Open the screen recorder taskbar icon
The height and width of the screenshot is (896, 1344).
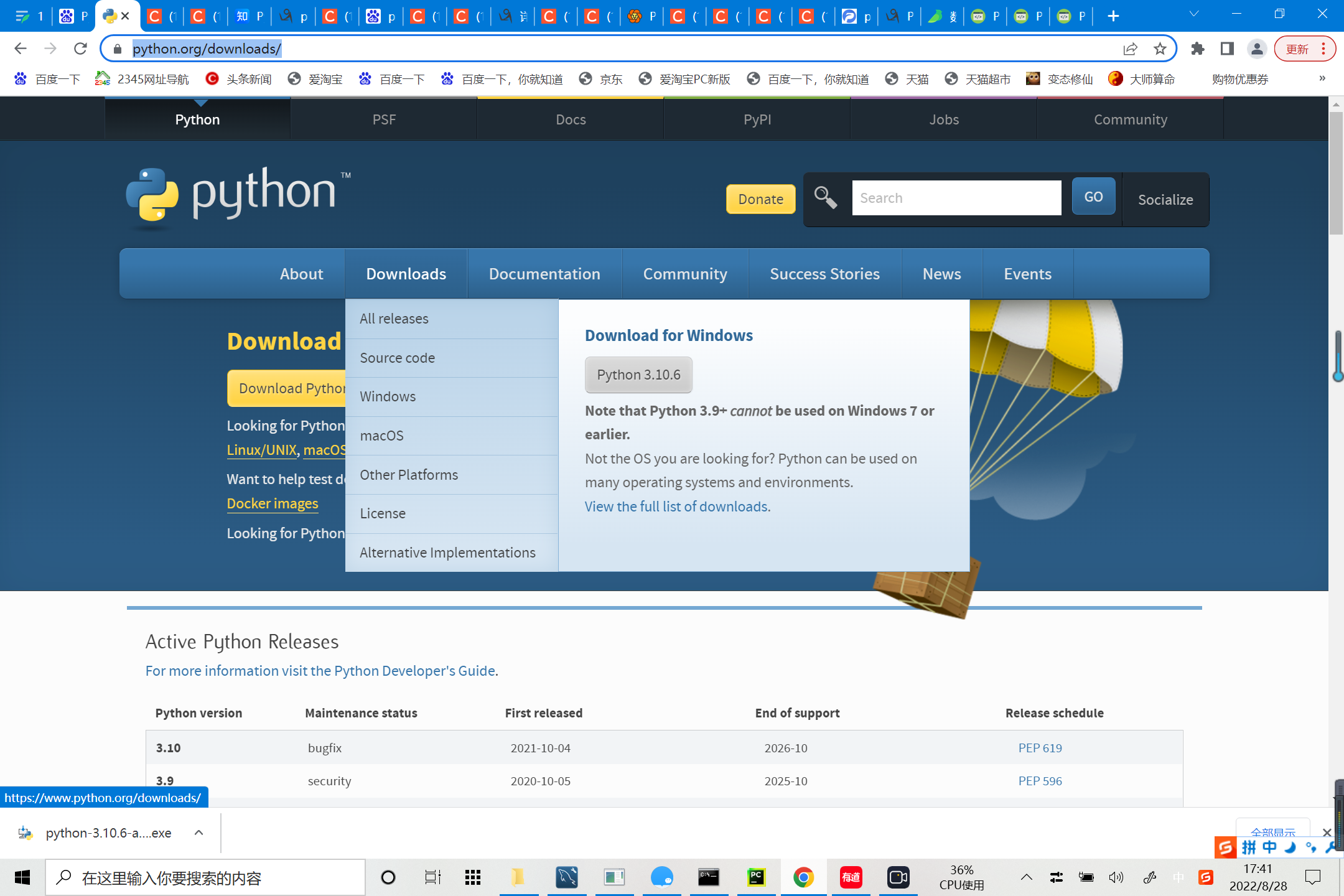pyautogui.click(x=898, y=878)
